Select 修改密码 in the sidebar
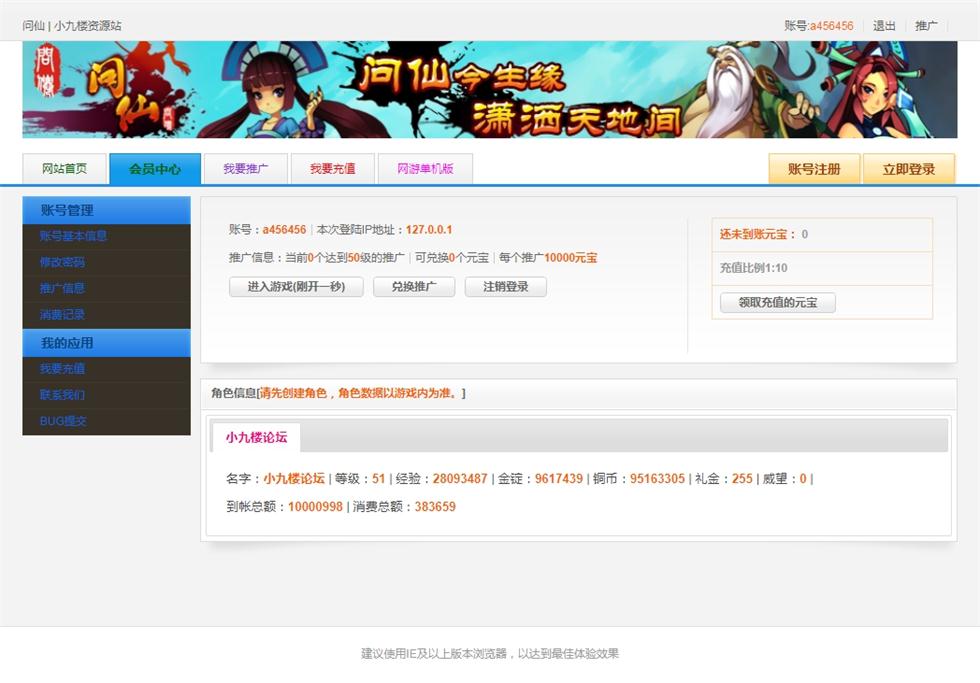 coord(62,262)
